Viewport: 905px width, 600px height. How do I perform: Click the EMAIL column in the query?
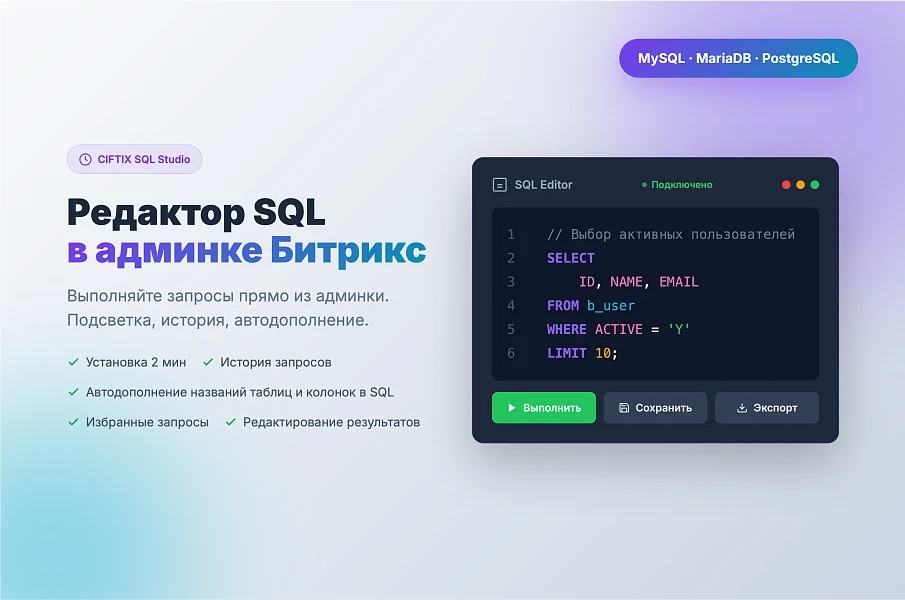coord(679,282)
